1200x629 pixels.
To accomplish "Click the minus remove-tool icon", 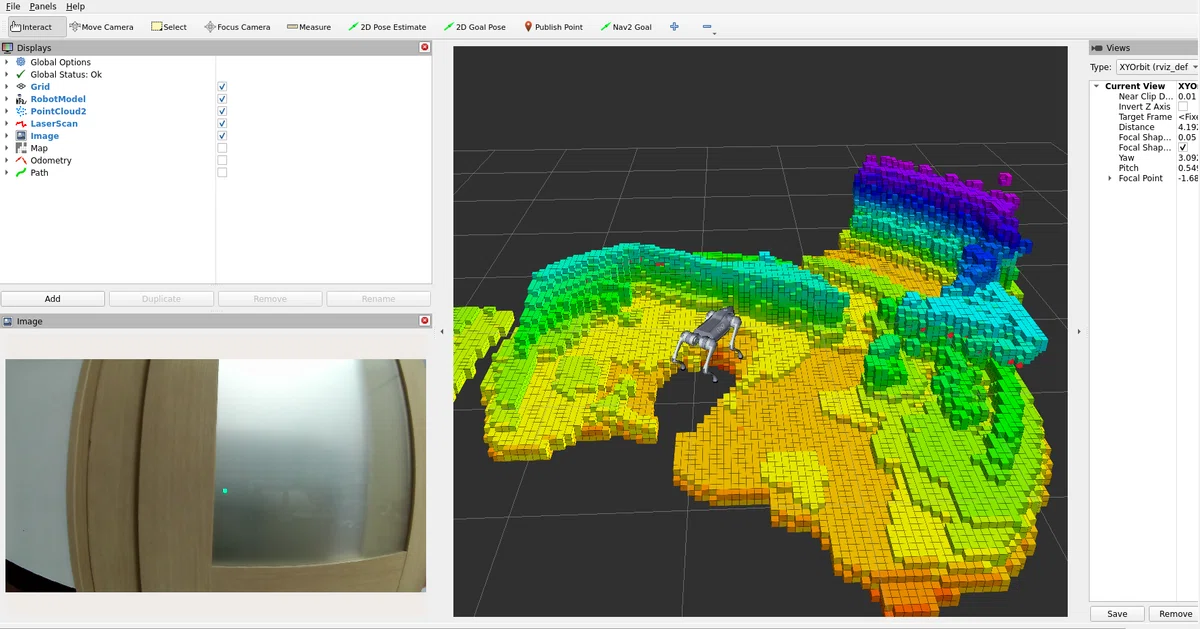I will 707,27.
